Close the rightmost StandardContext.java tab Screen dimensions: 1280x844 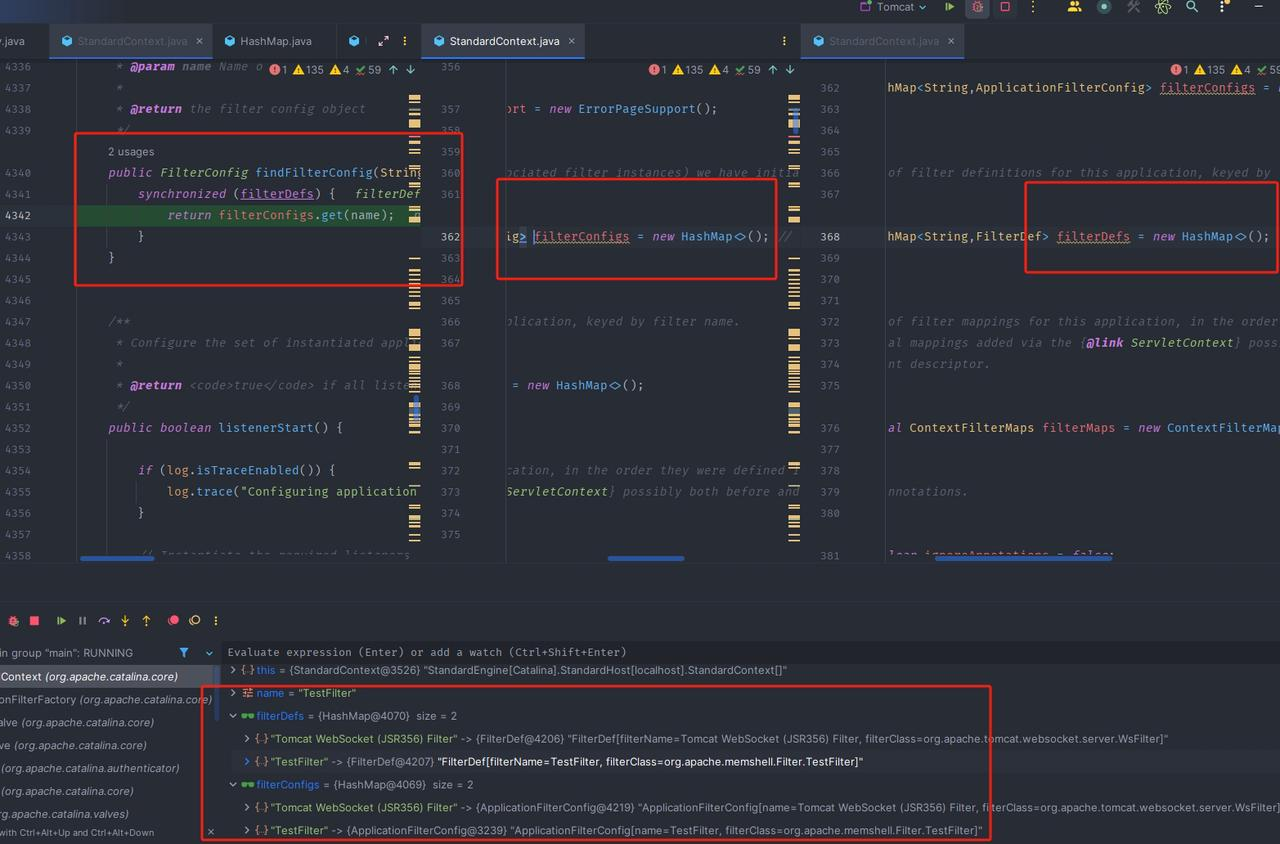[951, 41]
